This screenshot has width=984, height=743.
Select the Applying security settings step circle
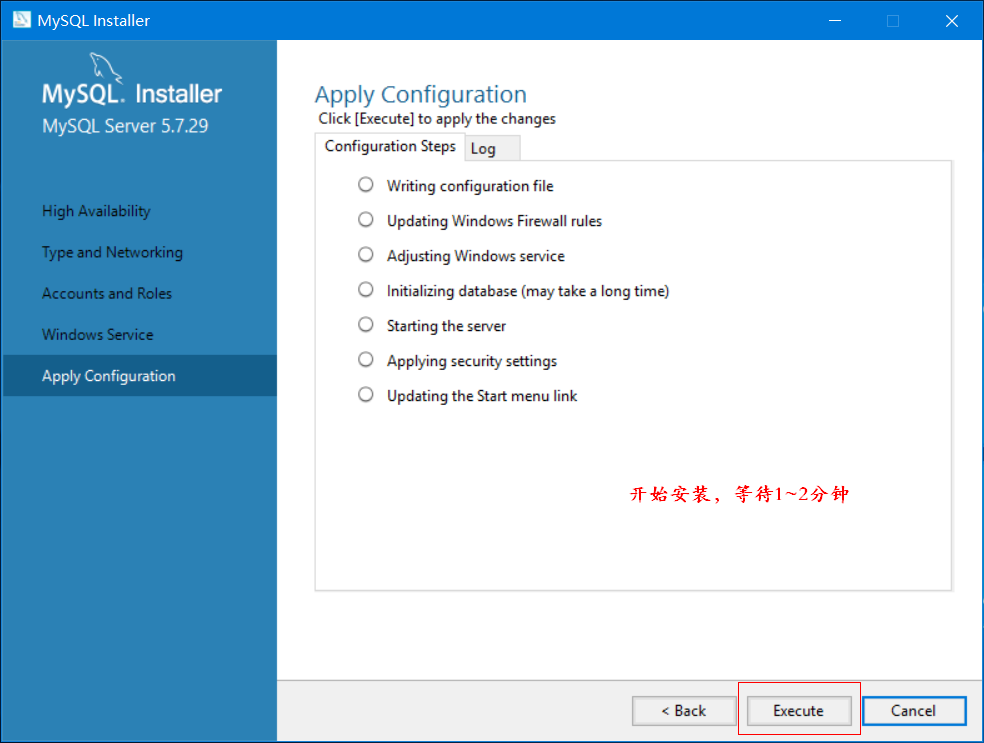click(x=365, y=360)
